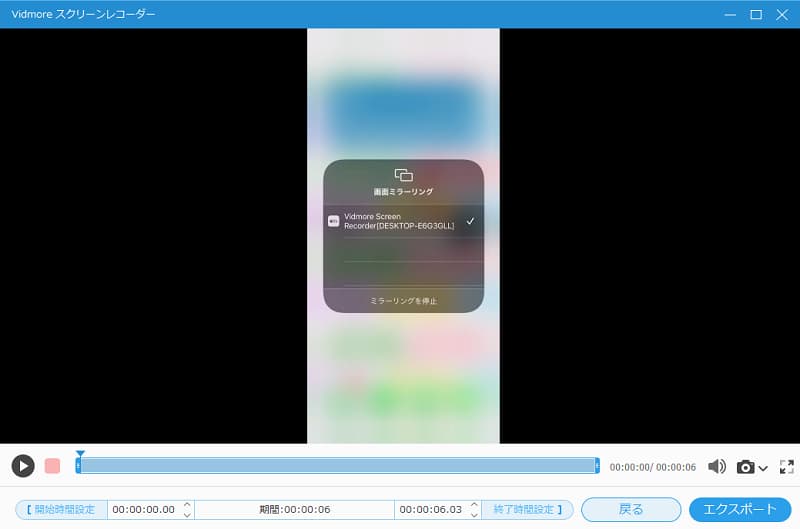Click the 終了時間設定 button
800x529 pixels.
(x=527, y=509)
